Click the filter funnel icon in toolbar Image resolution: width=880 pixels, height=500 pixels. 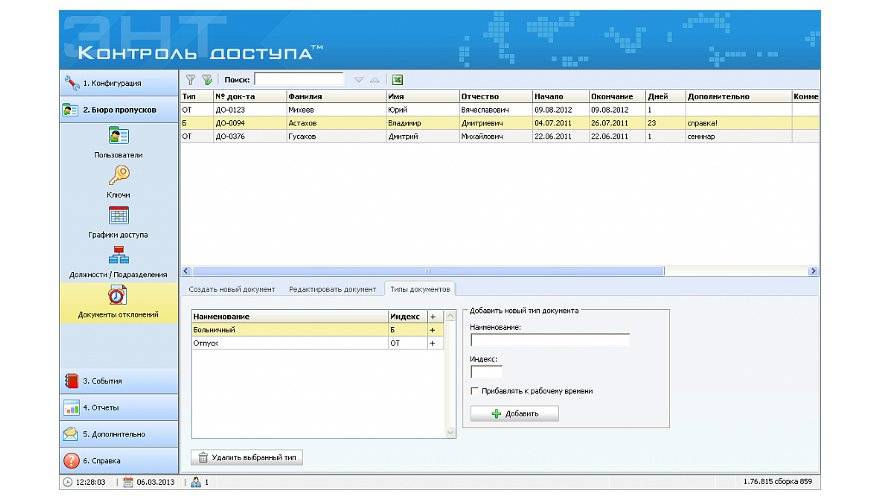pyautogui.click(x=190, y=80)
